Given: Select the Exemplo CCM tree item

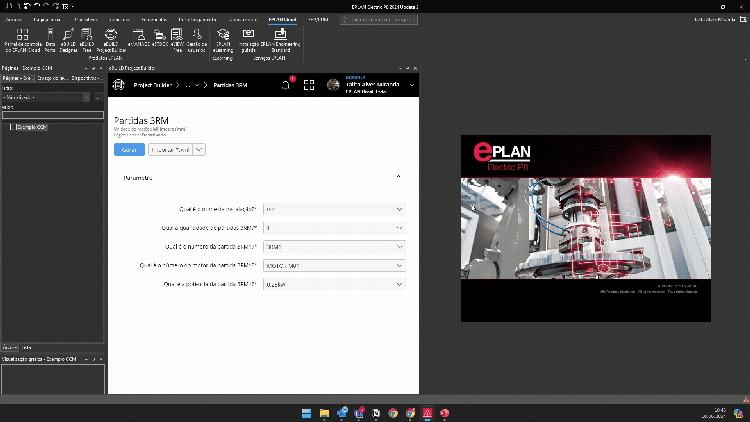Looking at the screenshot, I should [x=32, y=127].
